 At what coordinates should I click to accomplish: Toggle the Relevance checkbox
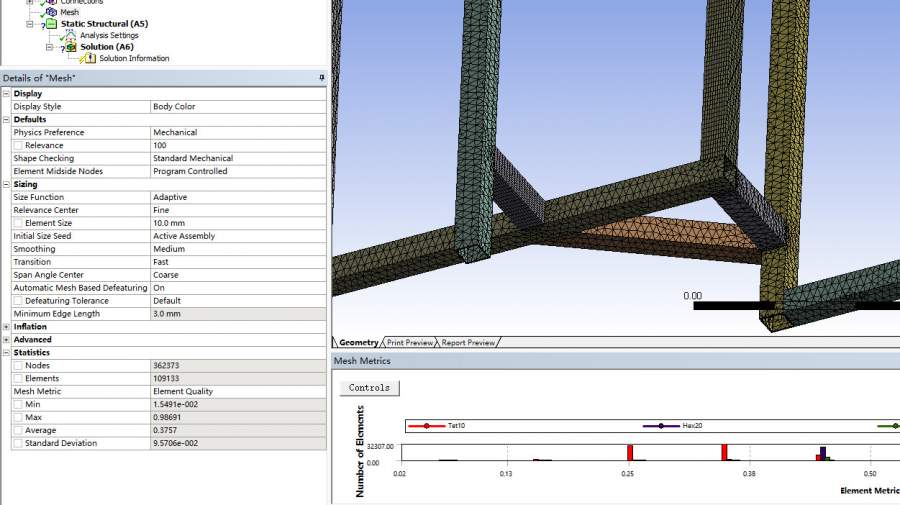point(18,145)
